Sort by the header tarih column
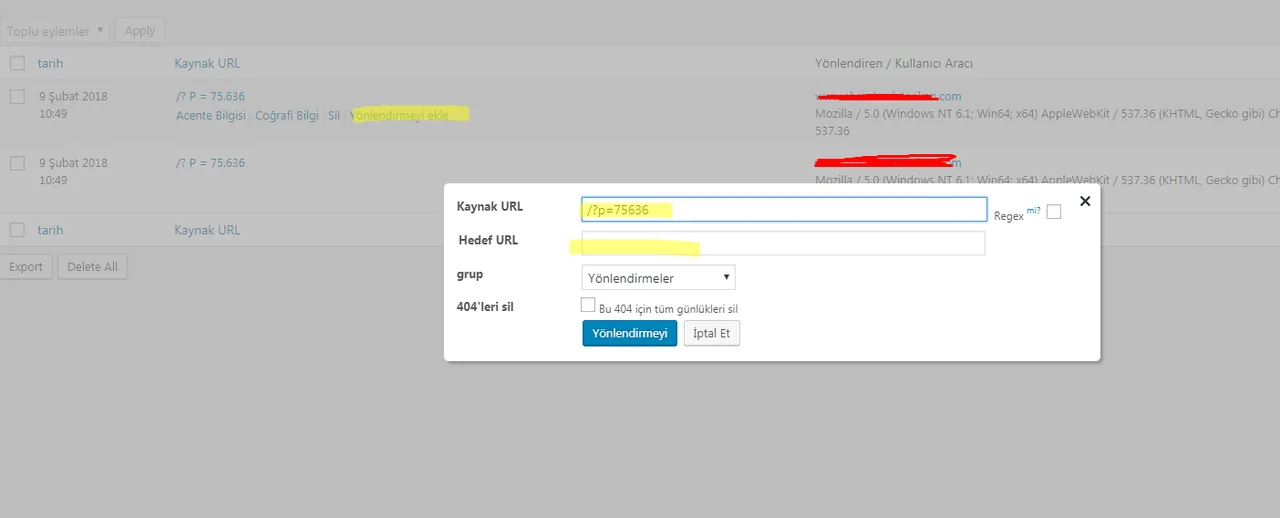1280x518 pixels. 50,63
